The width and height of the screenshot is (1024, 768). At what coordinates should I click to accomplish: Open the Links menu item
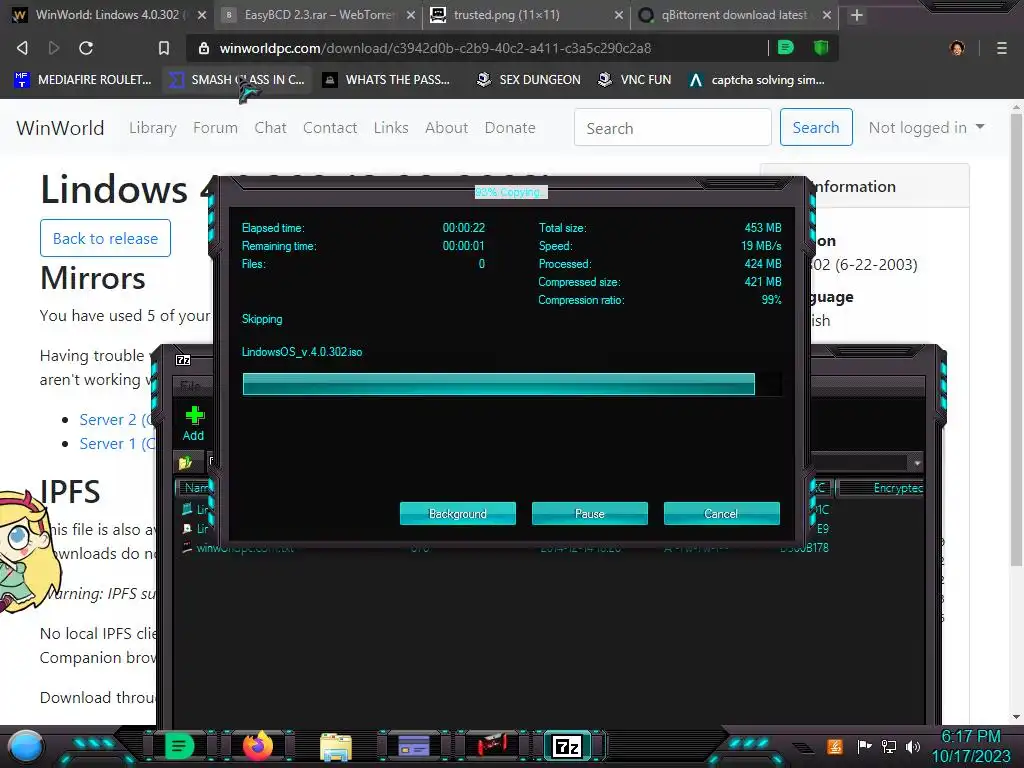coord(391,128)
